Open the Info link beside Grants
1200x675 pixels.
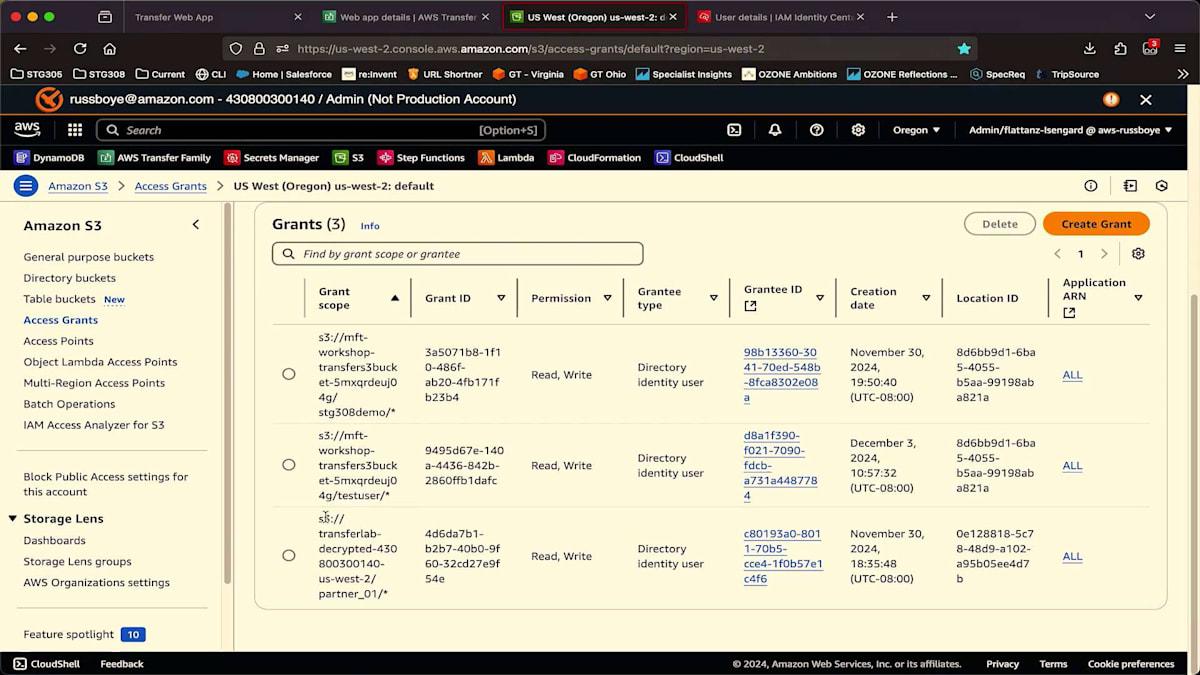[x=370, y=226]
